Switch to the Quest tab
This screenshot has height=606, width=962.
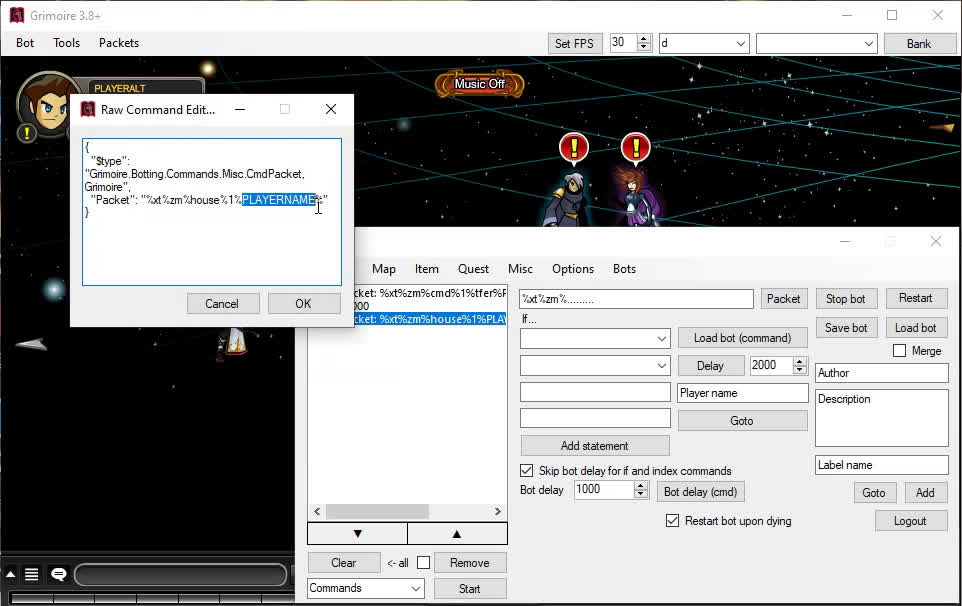(x=473, y=269)
